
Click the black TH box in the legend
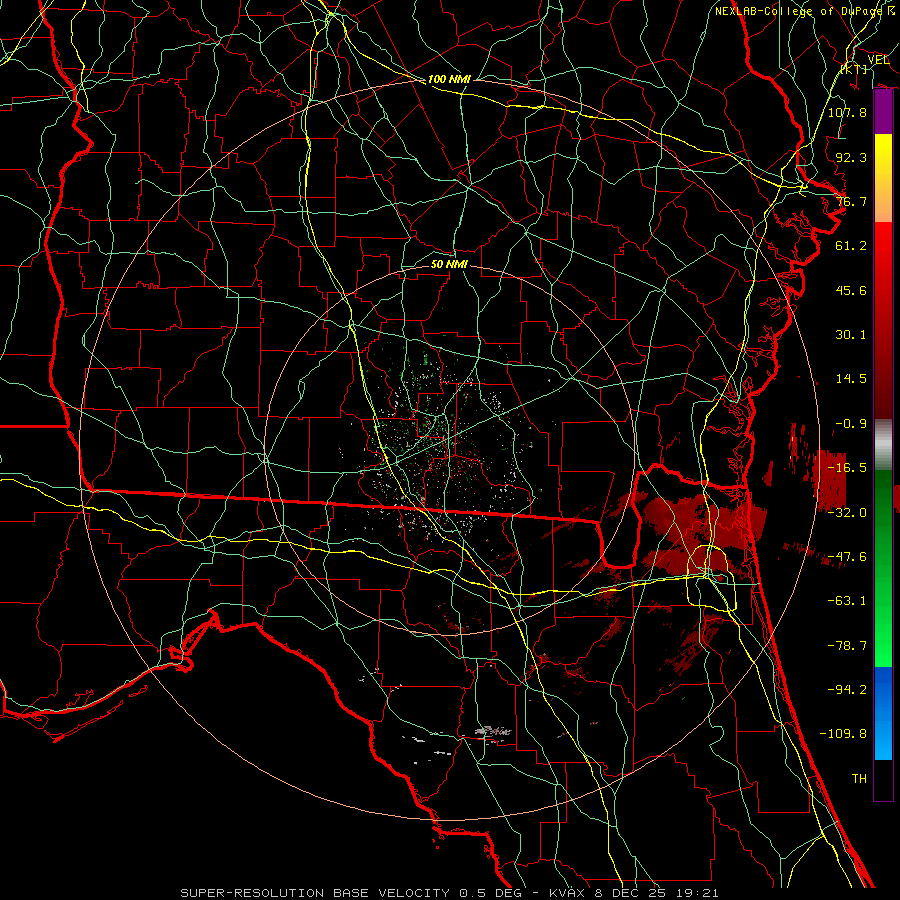coord(883,779)
